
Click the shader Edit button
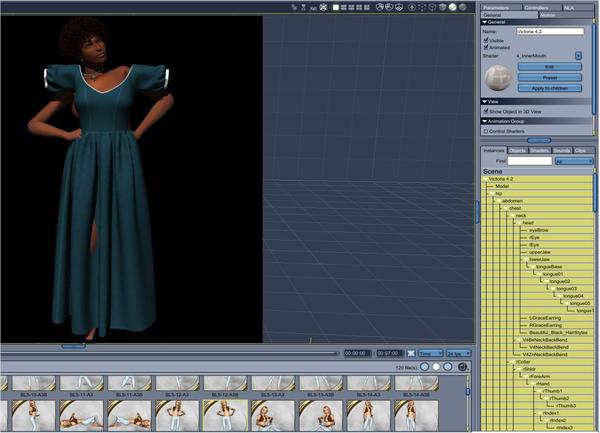pos(548,66)
